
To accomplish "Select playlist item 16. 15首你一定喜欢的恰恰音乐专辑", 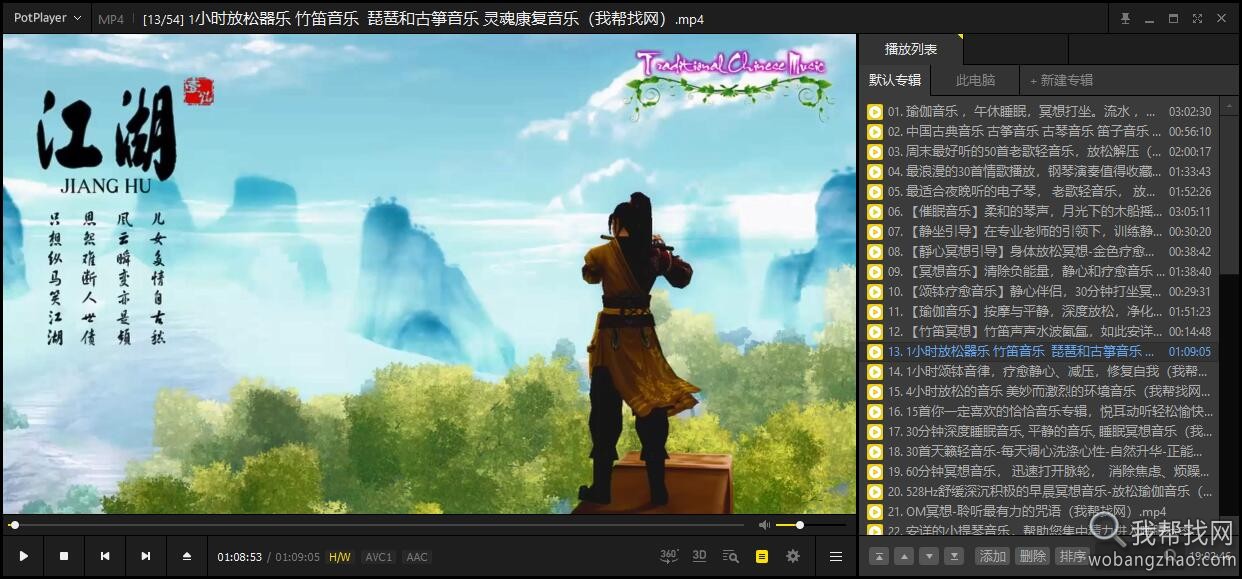I will click(x=1039, y=411).
